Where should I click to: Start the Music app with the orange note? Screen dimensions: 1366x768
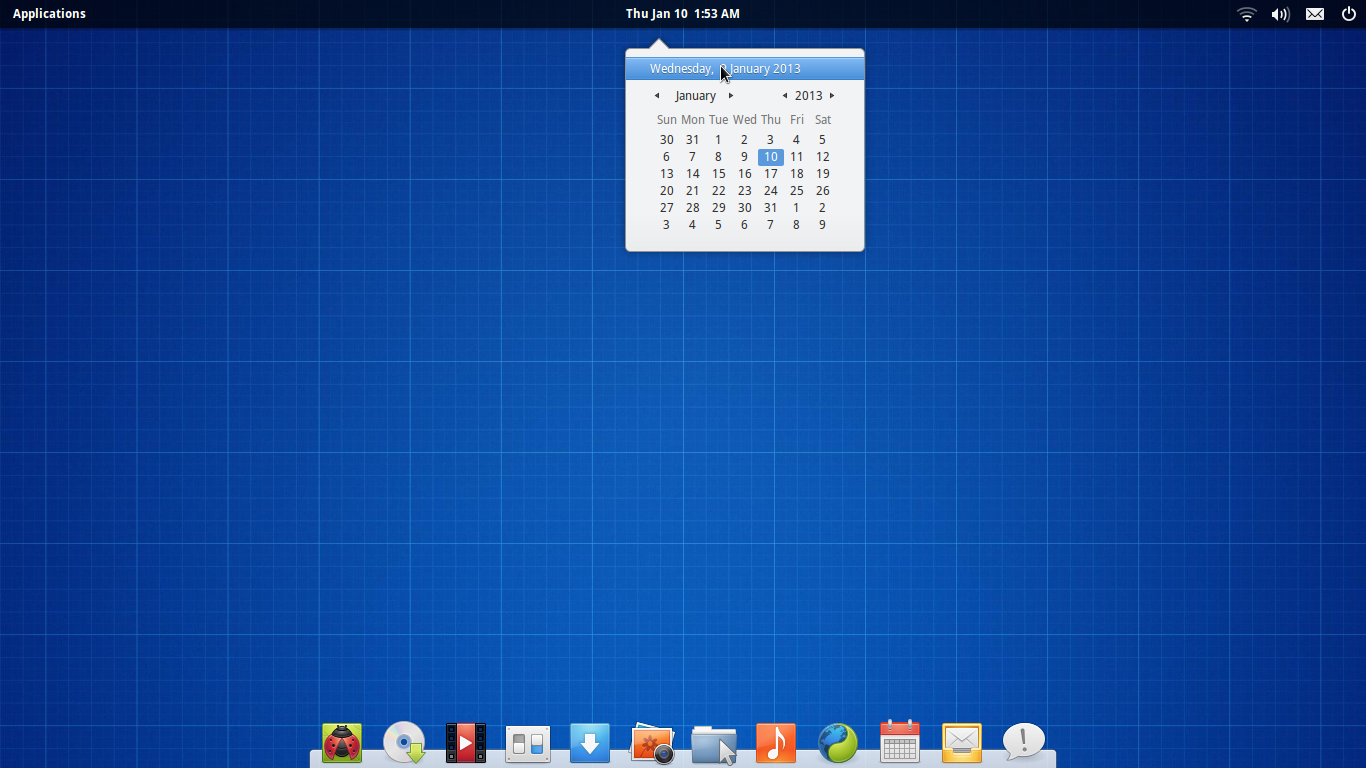(775, 740)
